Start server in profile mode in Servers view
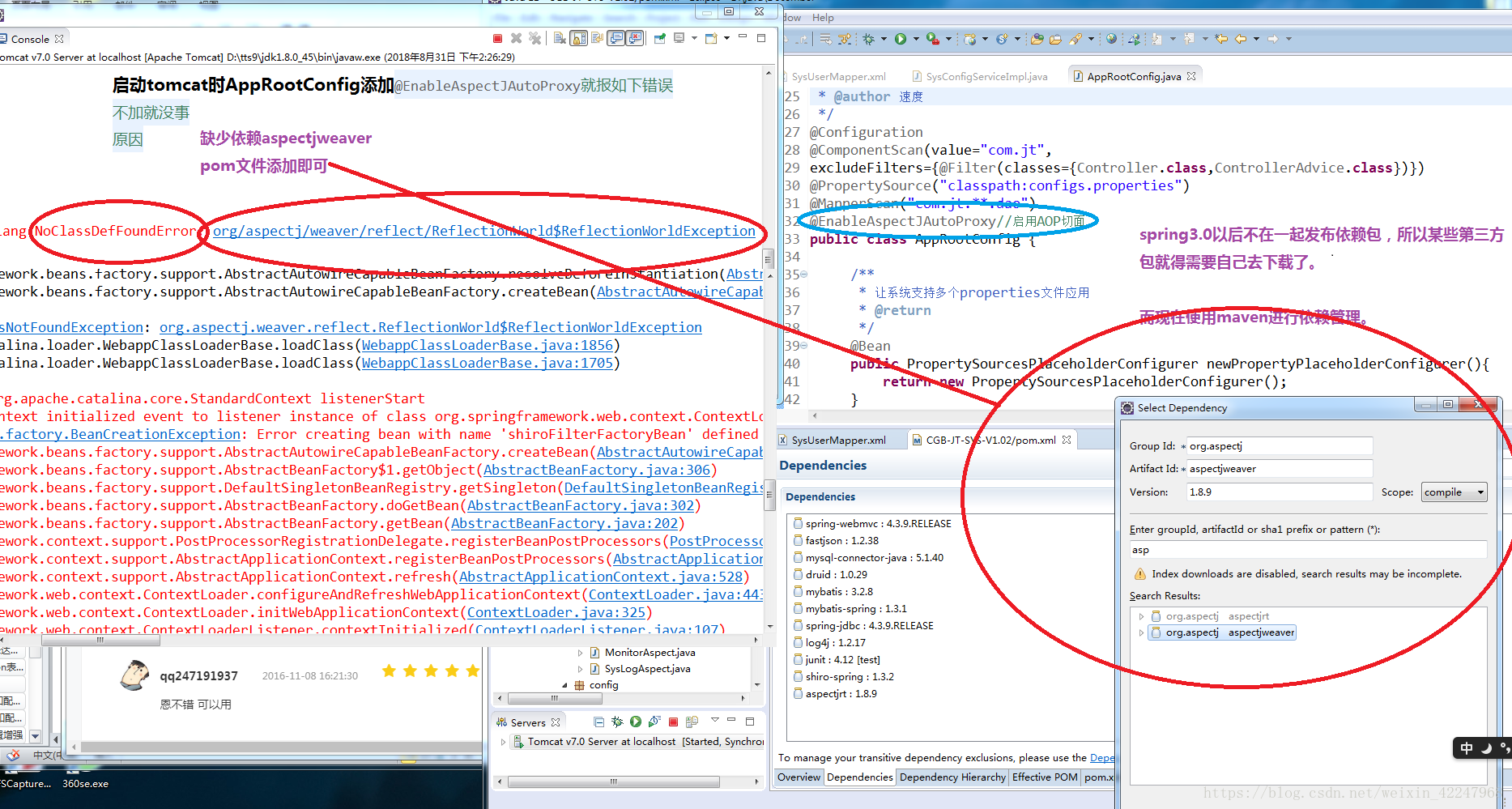1512x809 pixels. [654, 722]
